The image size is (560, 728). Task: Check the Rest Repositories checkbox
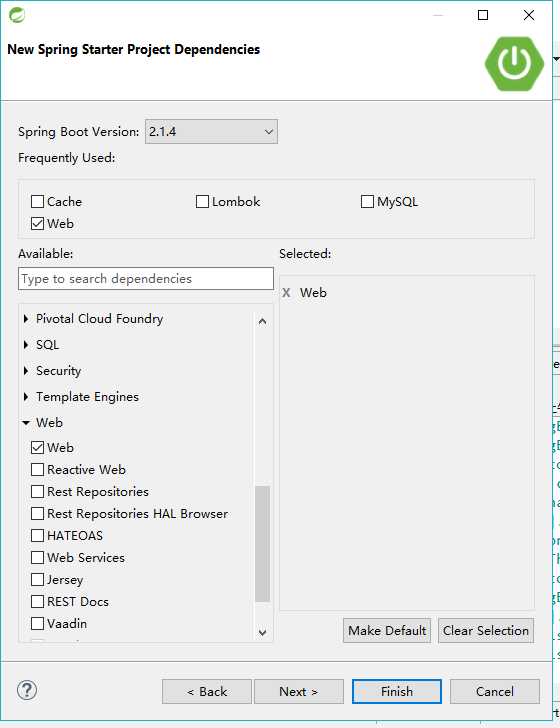click(x=37, y=491)
